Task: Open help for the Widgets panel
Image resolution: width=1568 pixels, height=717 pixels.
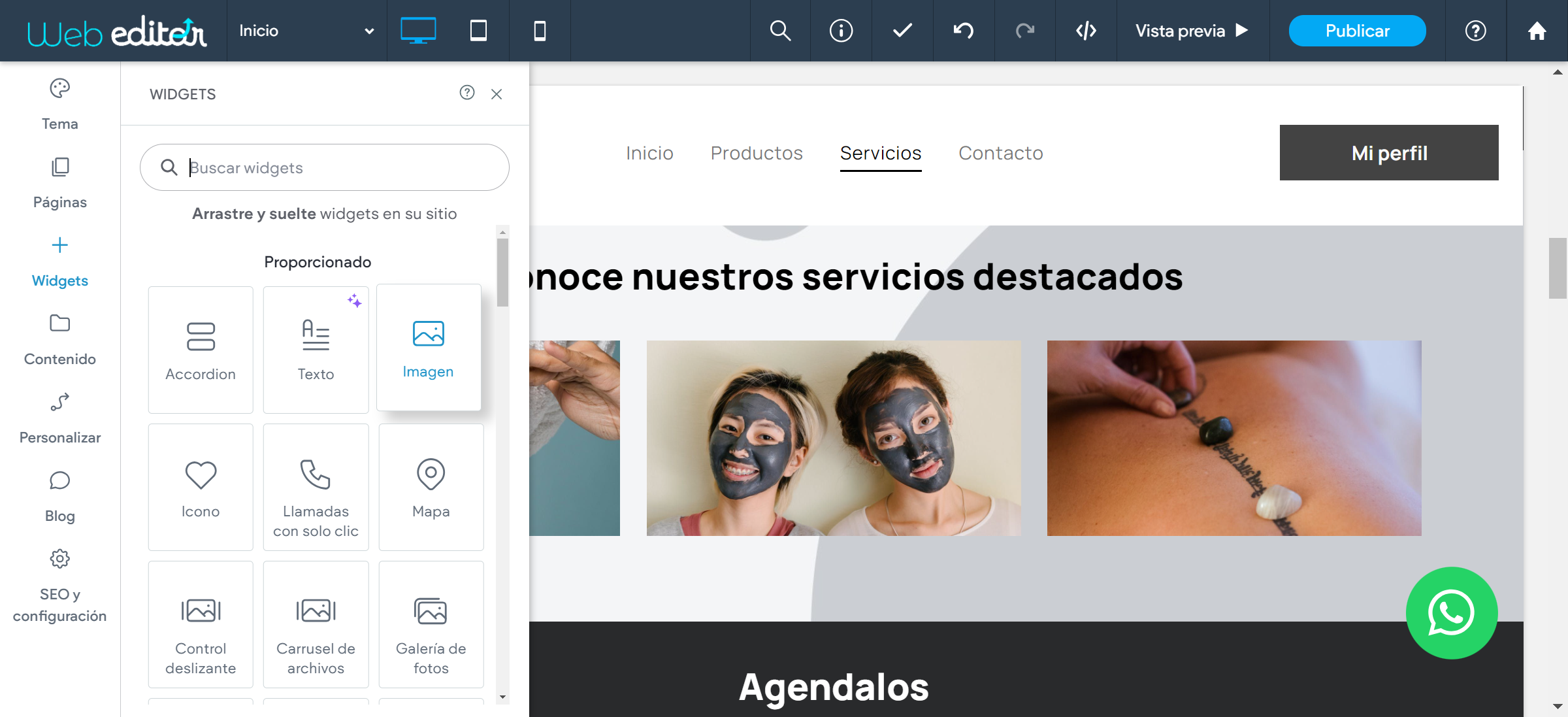Action: click(x=467, y=93)
